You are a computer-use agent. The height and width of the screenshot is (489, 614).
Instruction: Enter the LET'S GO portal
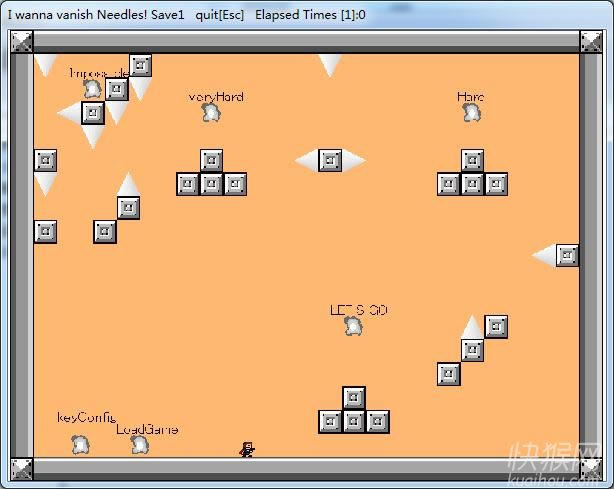click(353, 326)
